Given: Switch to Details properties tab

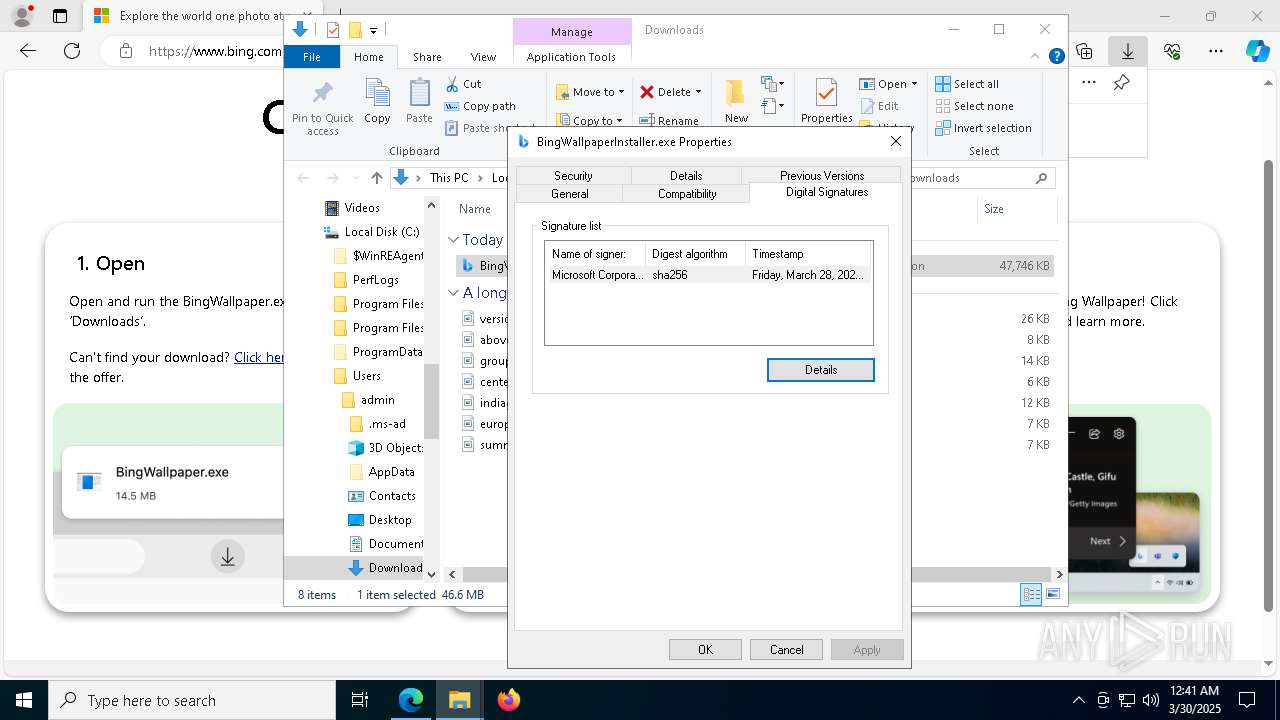Looking at the screenshot, I should pyautogui.click(x=686, y=175).
